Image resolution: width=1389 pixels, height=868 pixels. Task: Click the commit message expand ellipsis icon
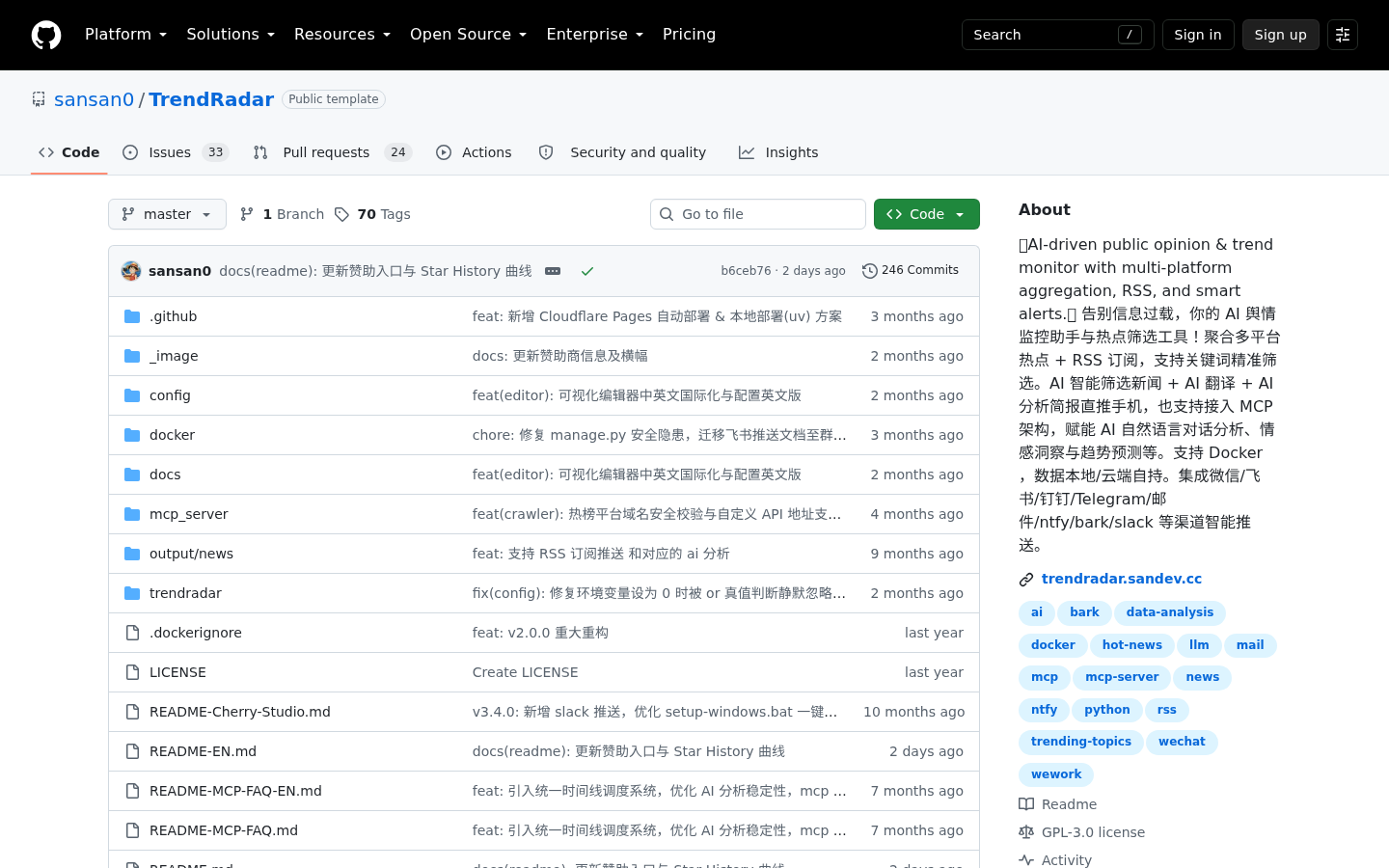coord(553,271)
